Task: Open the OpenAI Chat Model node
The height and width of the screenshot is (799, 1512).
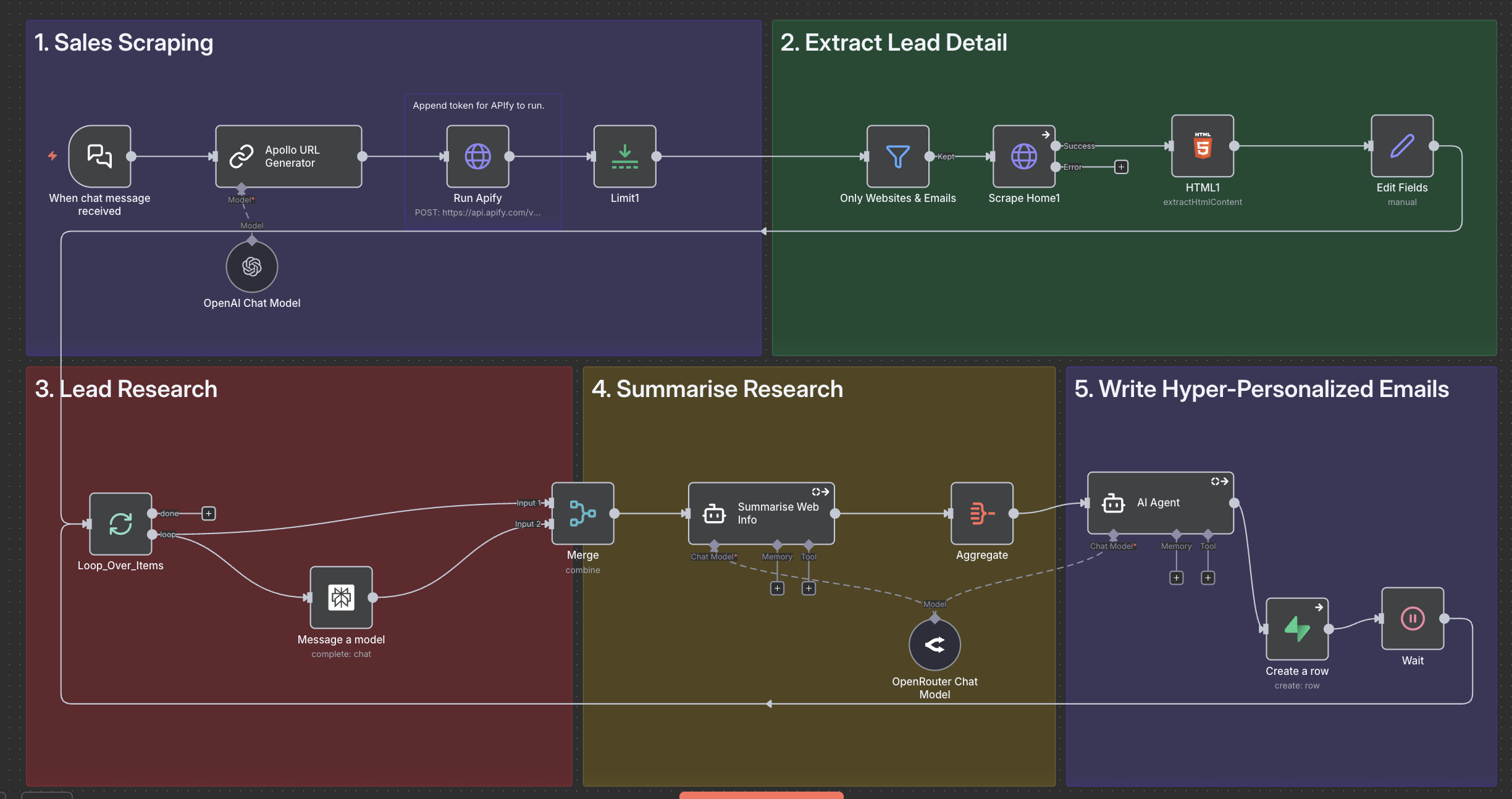Action: point(251,267)
